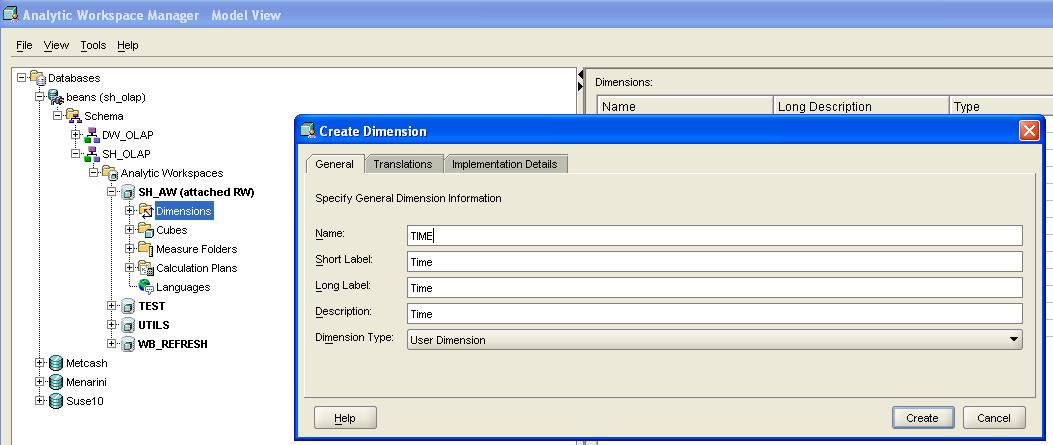The image size is (1053, 445).
Task: Click the Calculation Plans icon
Action: (146, 268)
